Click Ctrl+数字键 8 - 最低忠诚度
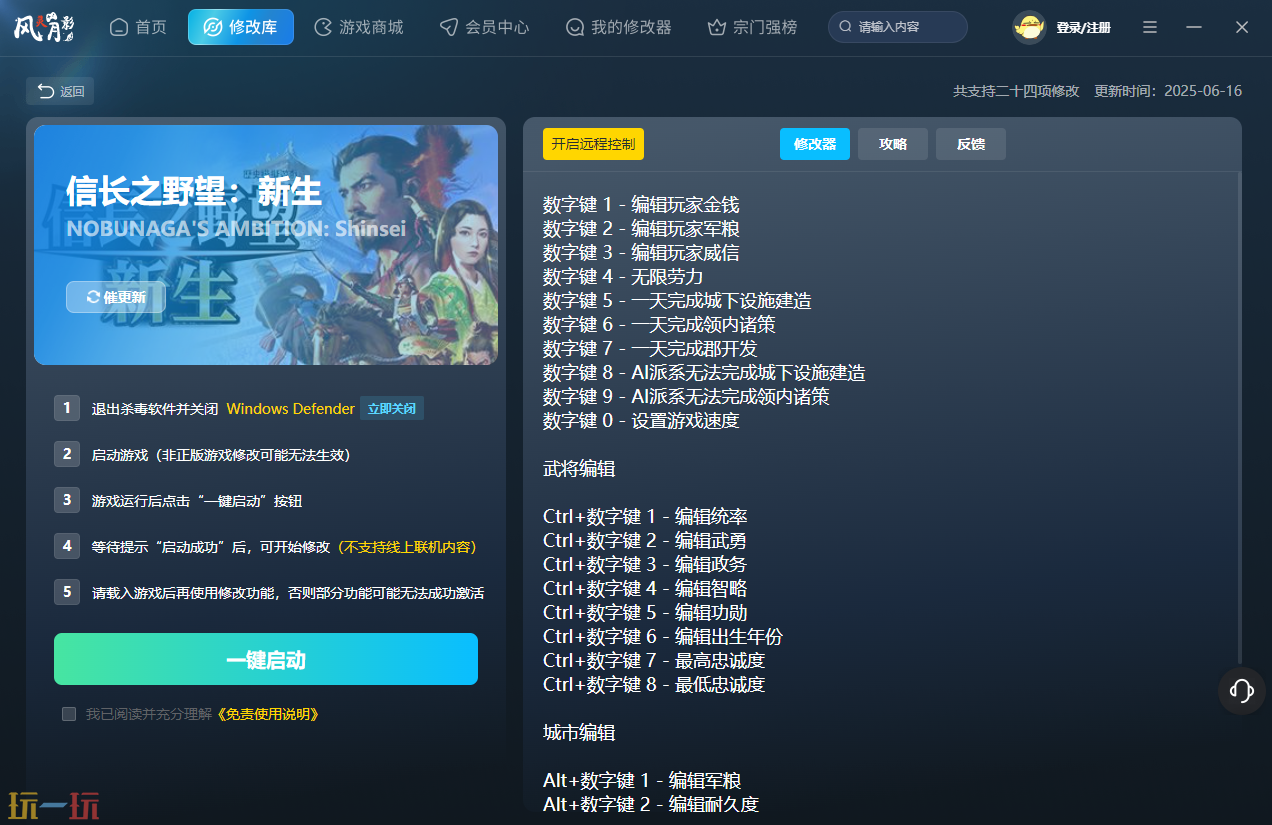The width and height of the screenshot is (1272, 825). point(654,685)
